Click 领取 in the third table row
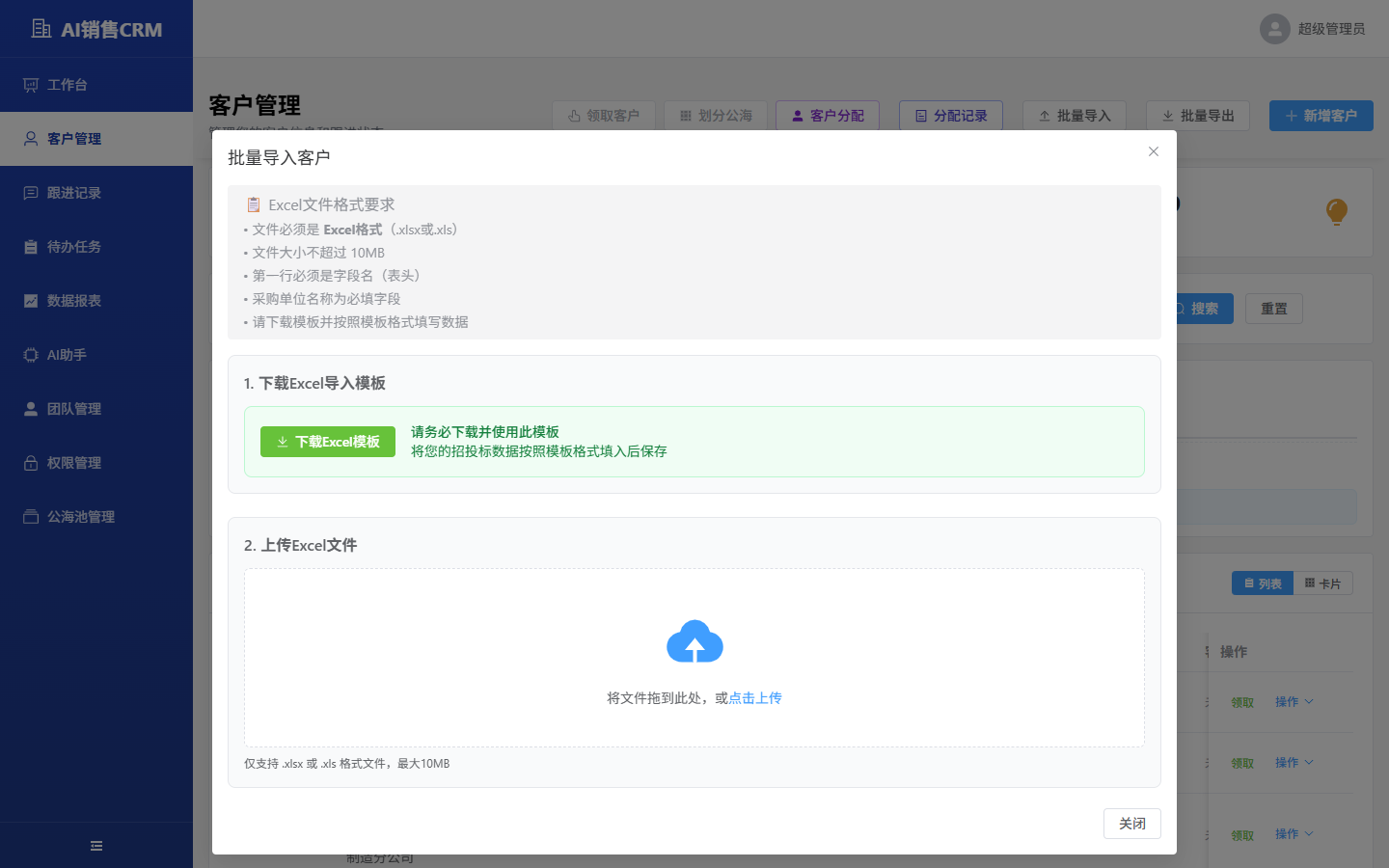 pyautogui.click(x=1242, y=836)
